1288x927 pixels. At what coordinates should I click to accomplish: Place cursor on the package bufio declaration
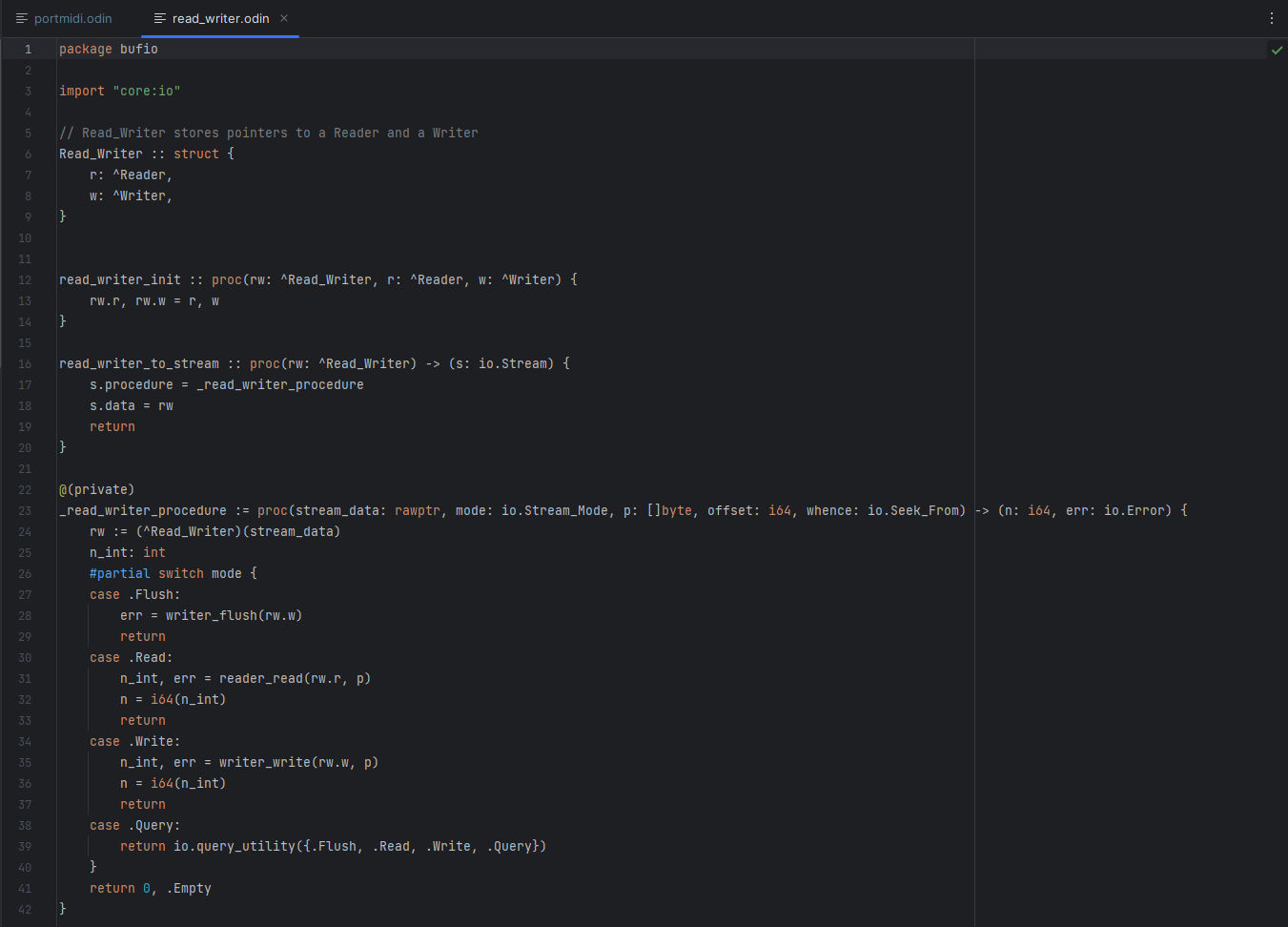108,50
